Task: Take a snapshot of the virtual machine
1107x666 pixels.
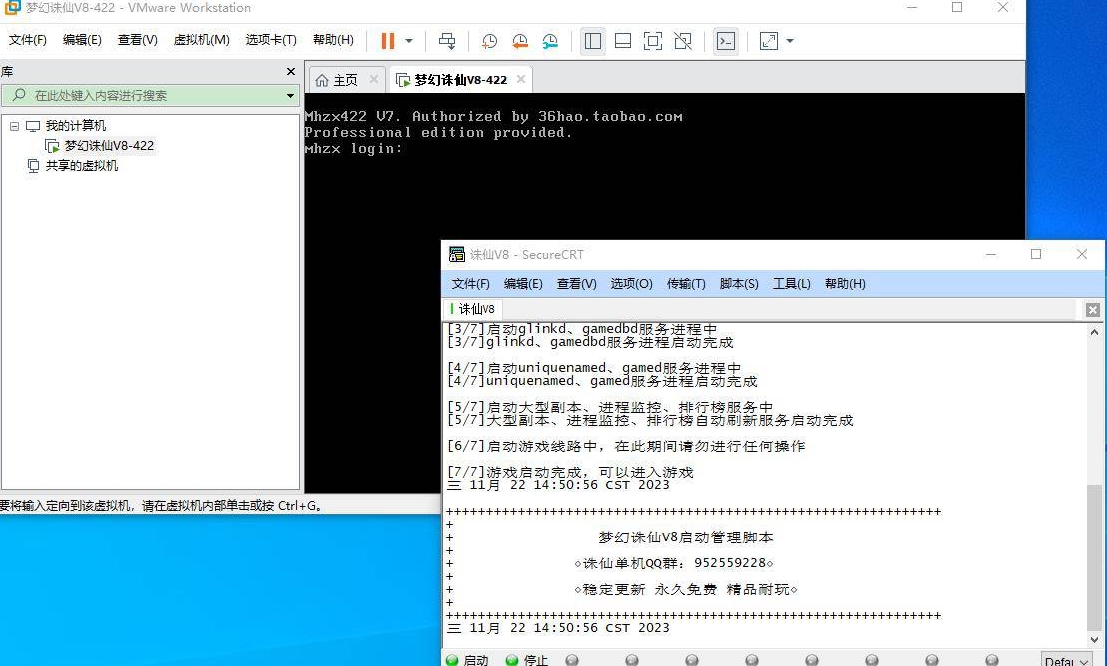Action: point(489,41)
